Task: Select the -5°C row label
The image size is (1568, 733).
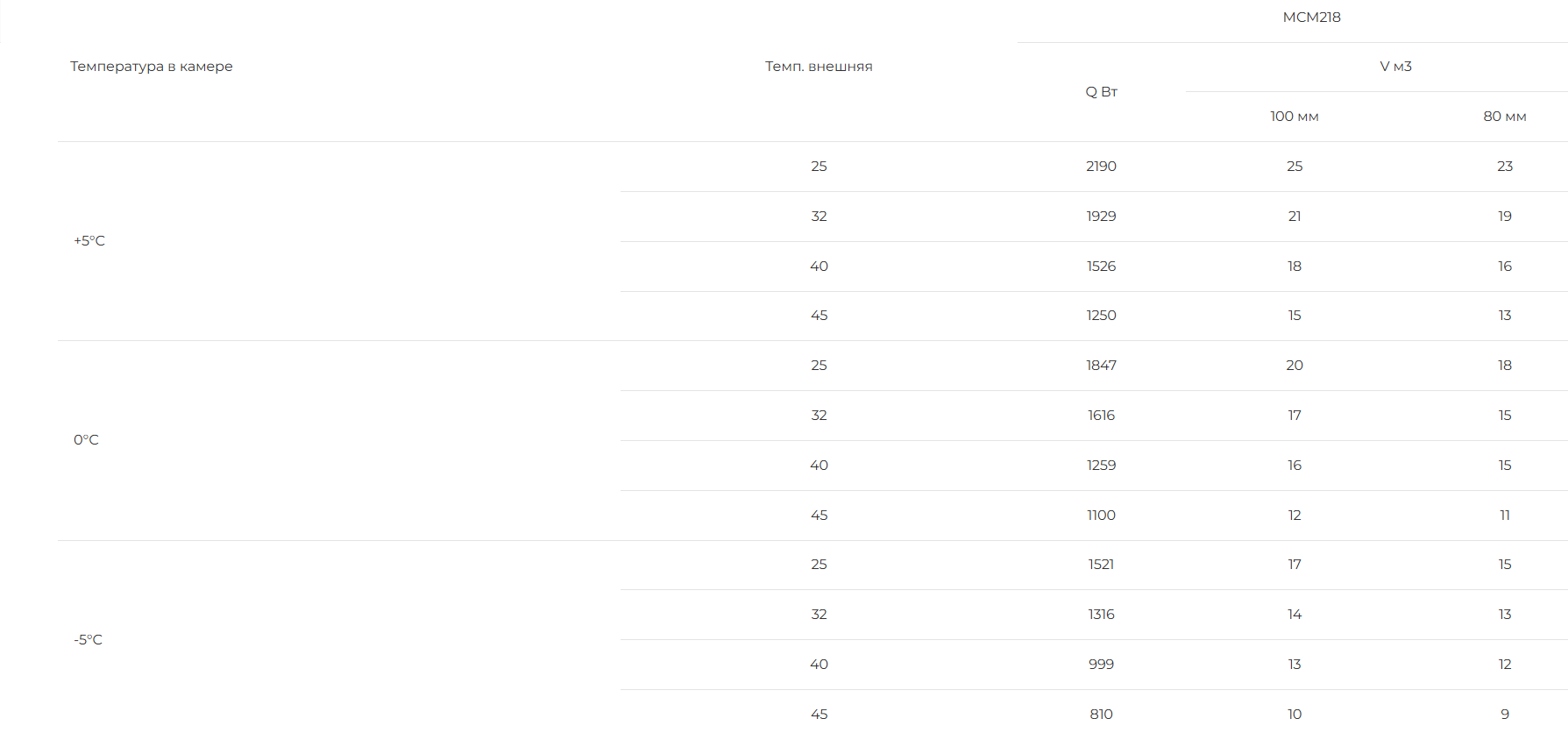Action: [x=88, y=640]
